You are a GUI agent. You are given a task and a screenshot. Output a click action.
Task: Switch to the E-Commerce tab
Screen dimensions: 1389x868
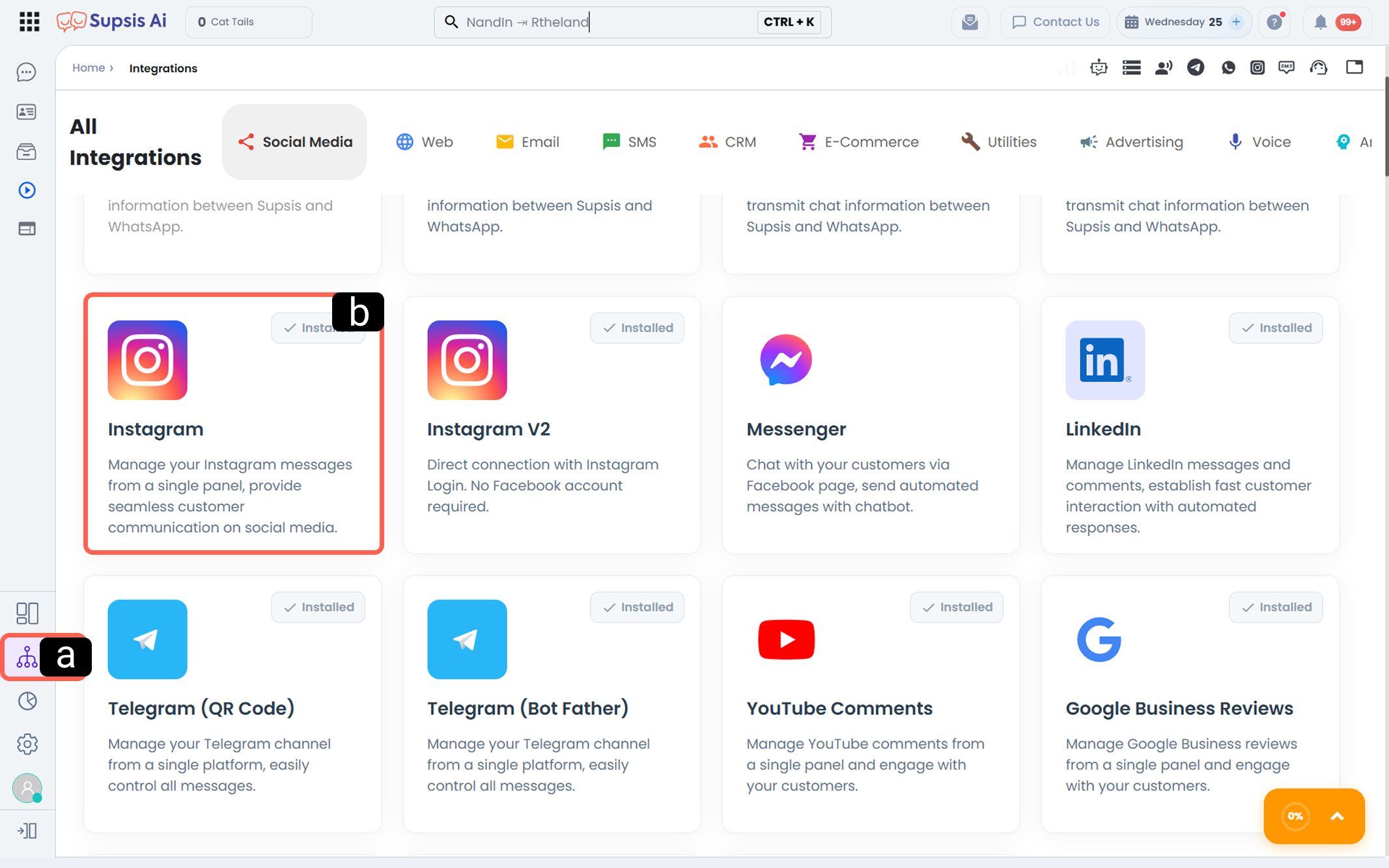[x=859, y=142]
